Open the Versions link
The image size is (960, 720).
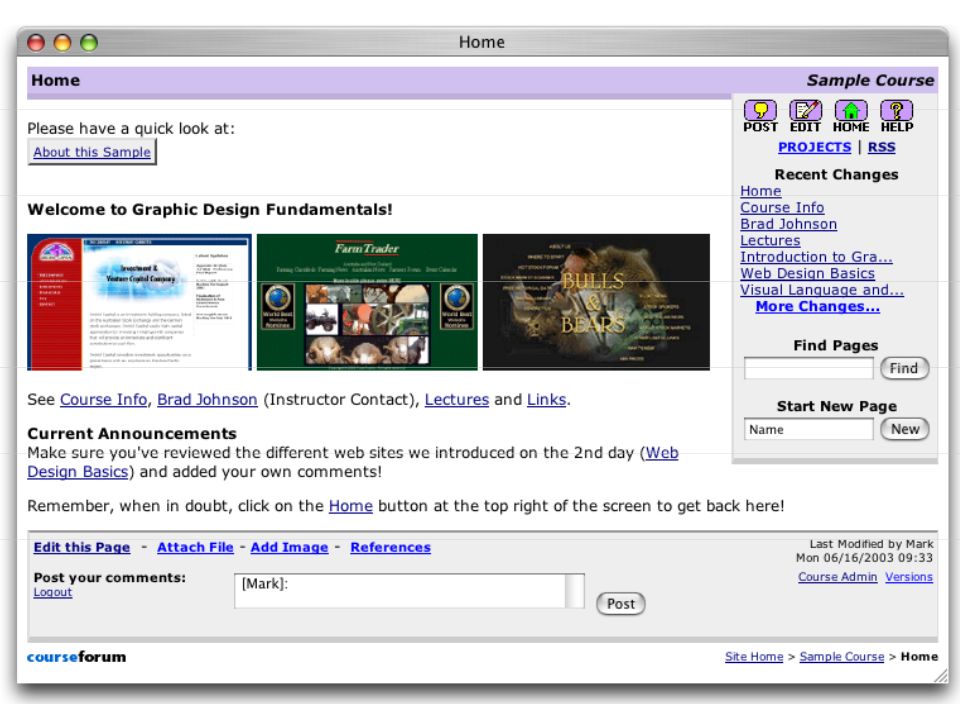point(909,577)
